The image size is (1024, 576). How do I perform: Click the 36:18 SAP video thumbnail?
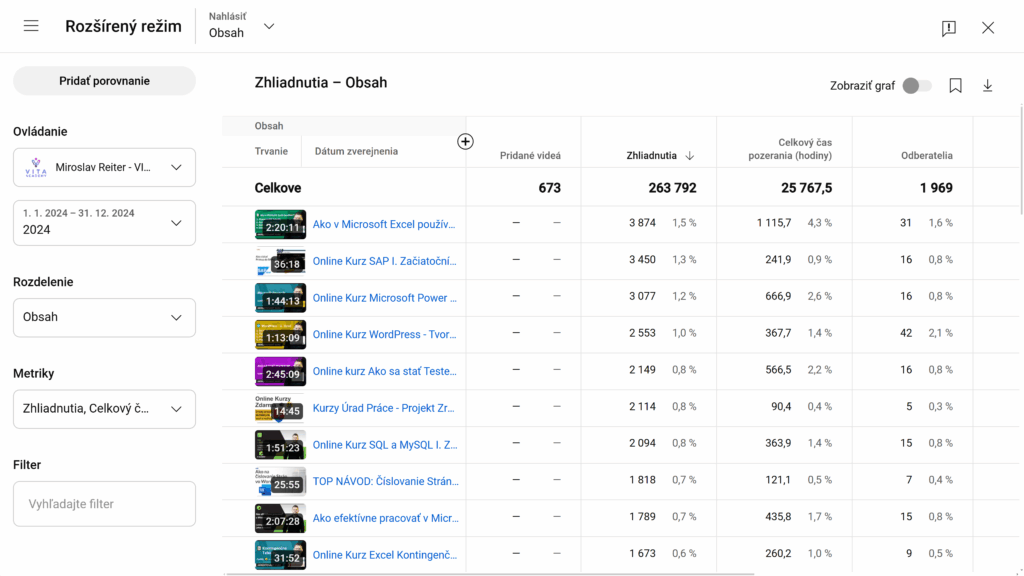280,261
